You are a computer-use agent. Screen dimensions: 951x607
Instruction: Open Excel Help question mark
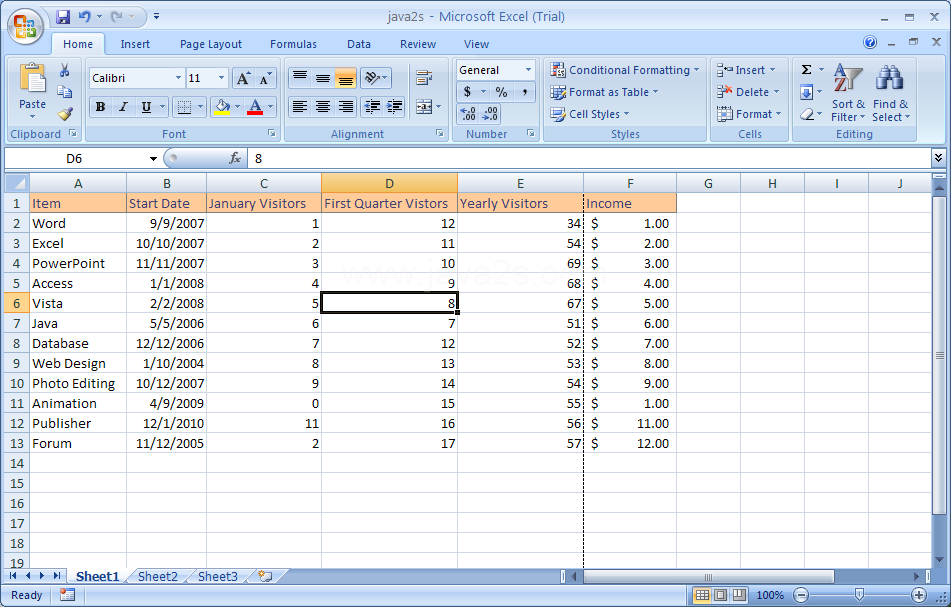pyautogui.click(x=870, y=42)
